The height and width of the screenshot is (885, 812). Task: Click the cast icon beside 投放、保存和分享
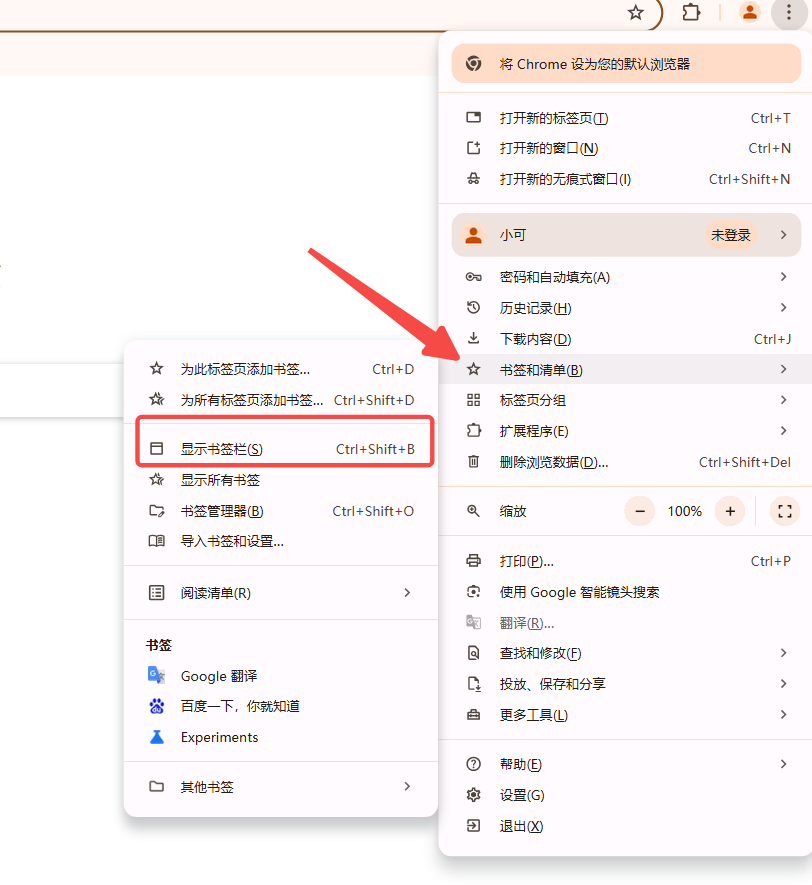[473, 684]
